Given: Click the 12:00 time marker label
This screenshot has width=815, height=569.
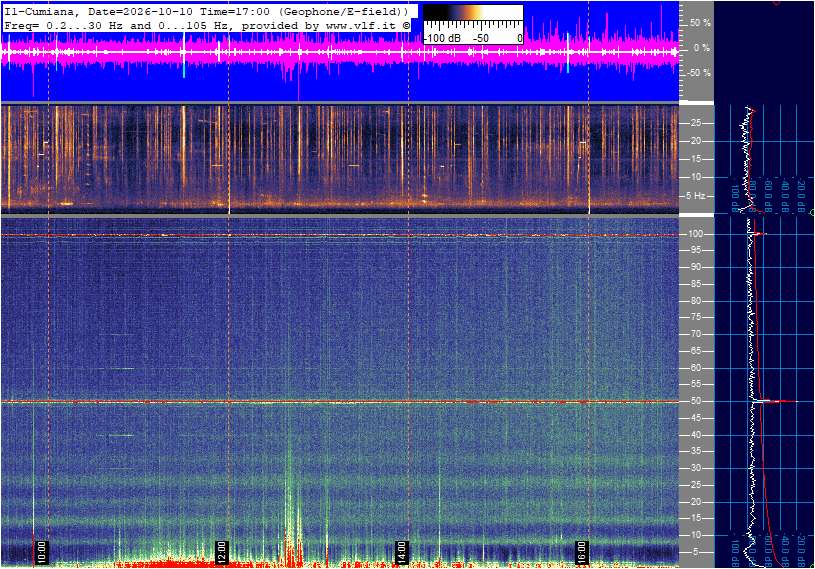Looking at the screenshot, I should 221,551.
